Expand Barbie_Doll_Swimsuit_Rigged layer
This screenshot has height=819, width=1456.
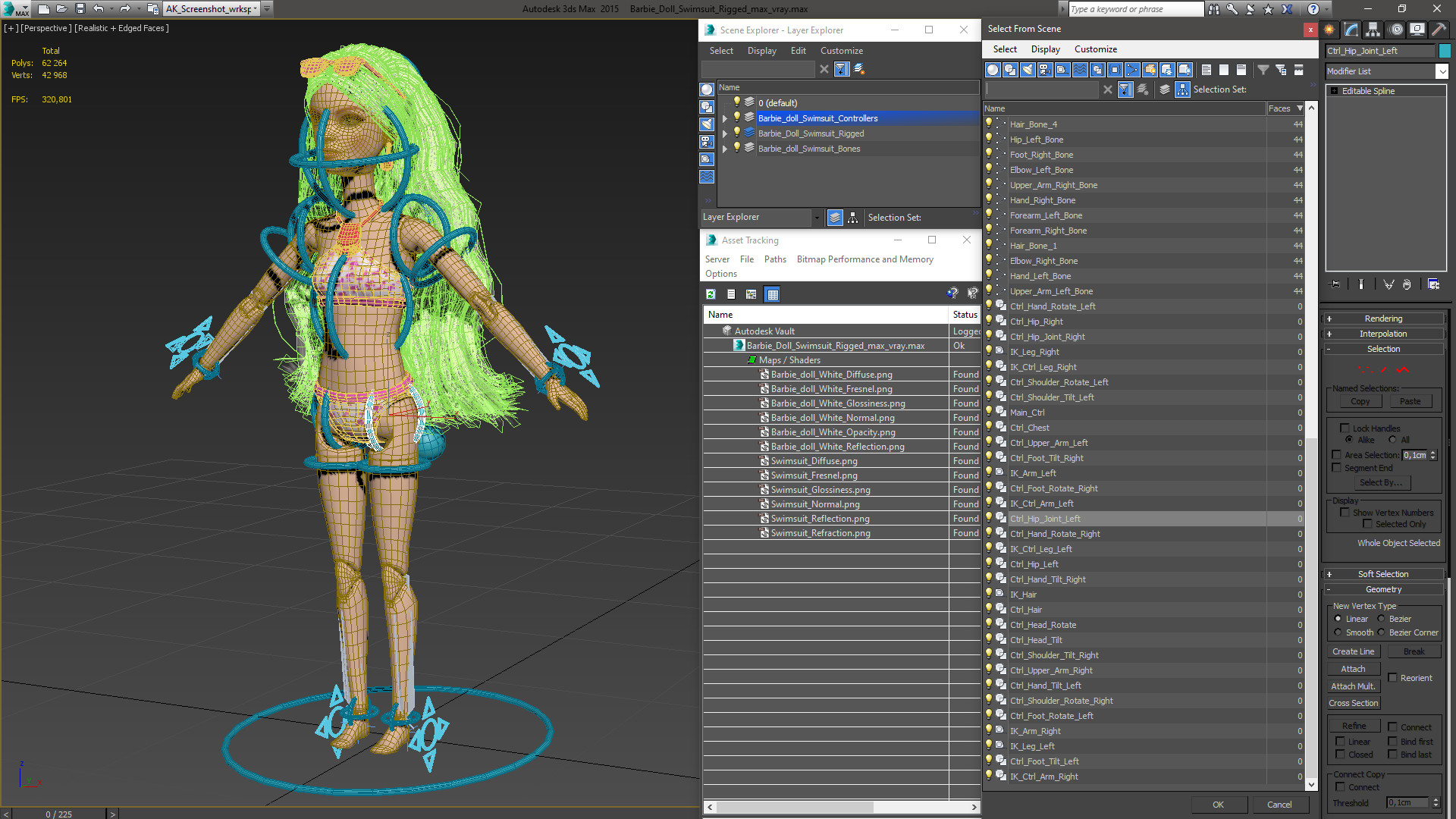point(724,133)
